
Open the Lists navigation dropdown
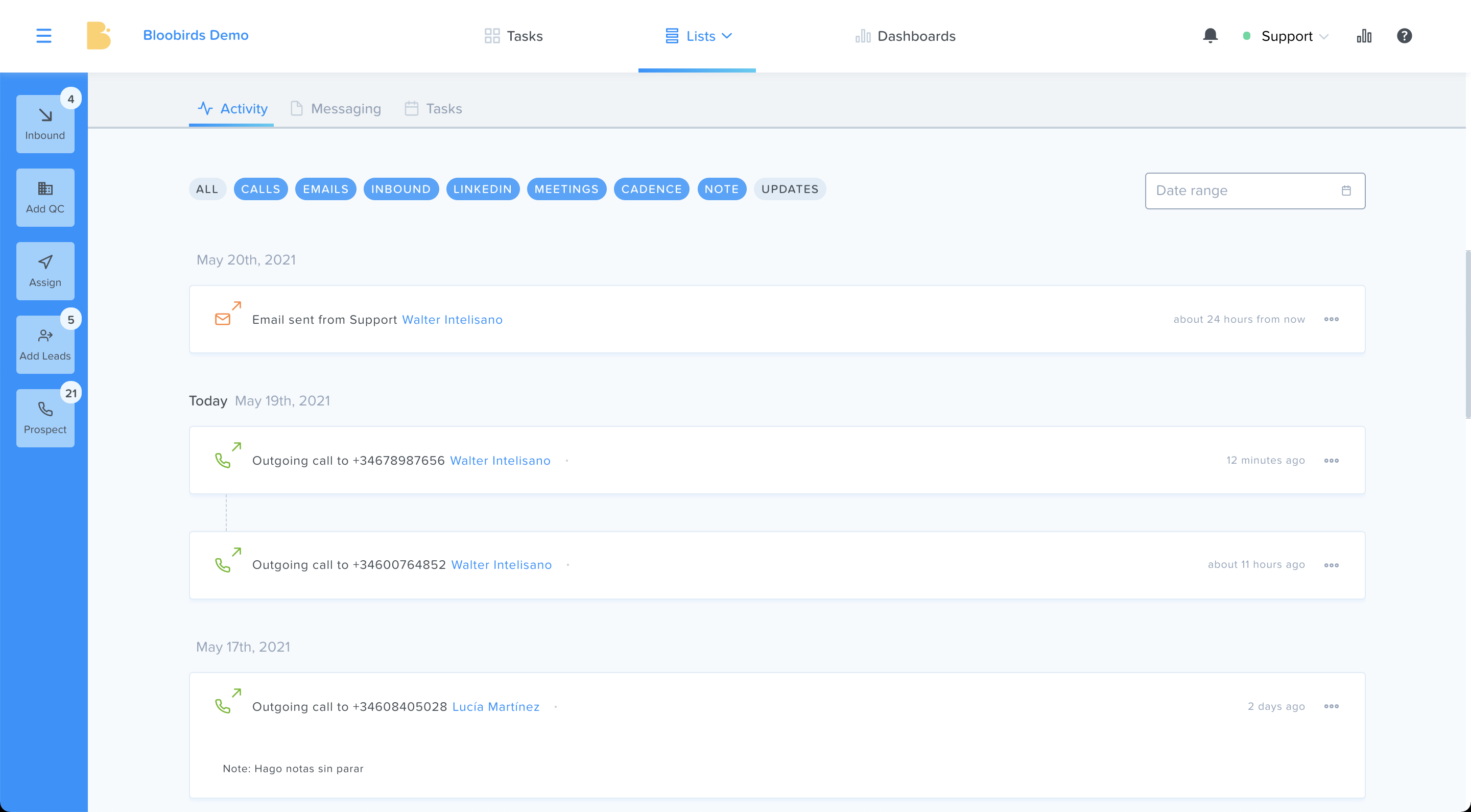tap(698, 36)
